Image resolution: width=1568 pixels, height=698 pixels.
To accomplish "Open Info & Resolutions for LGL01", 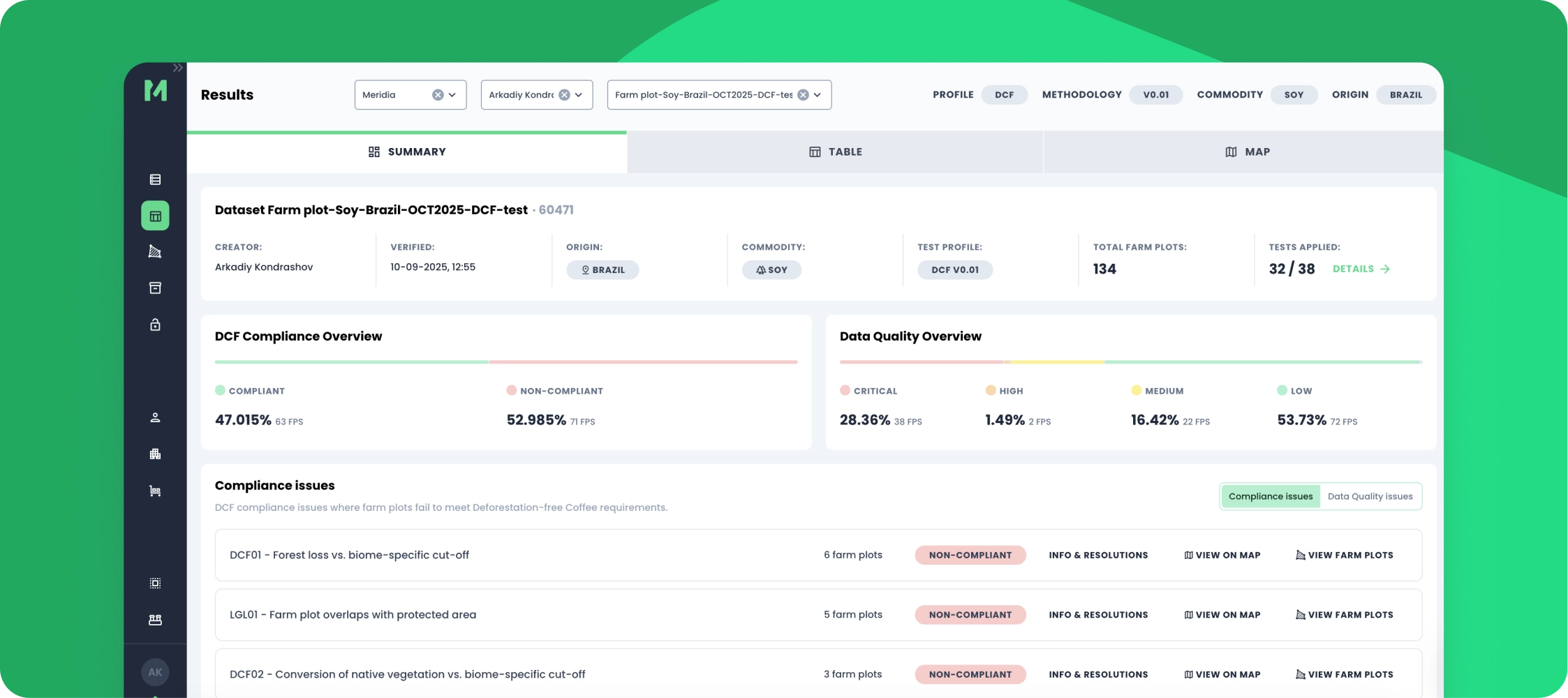I will click(x=1098, y=615).
